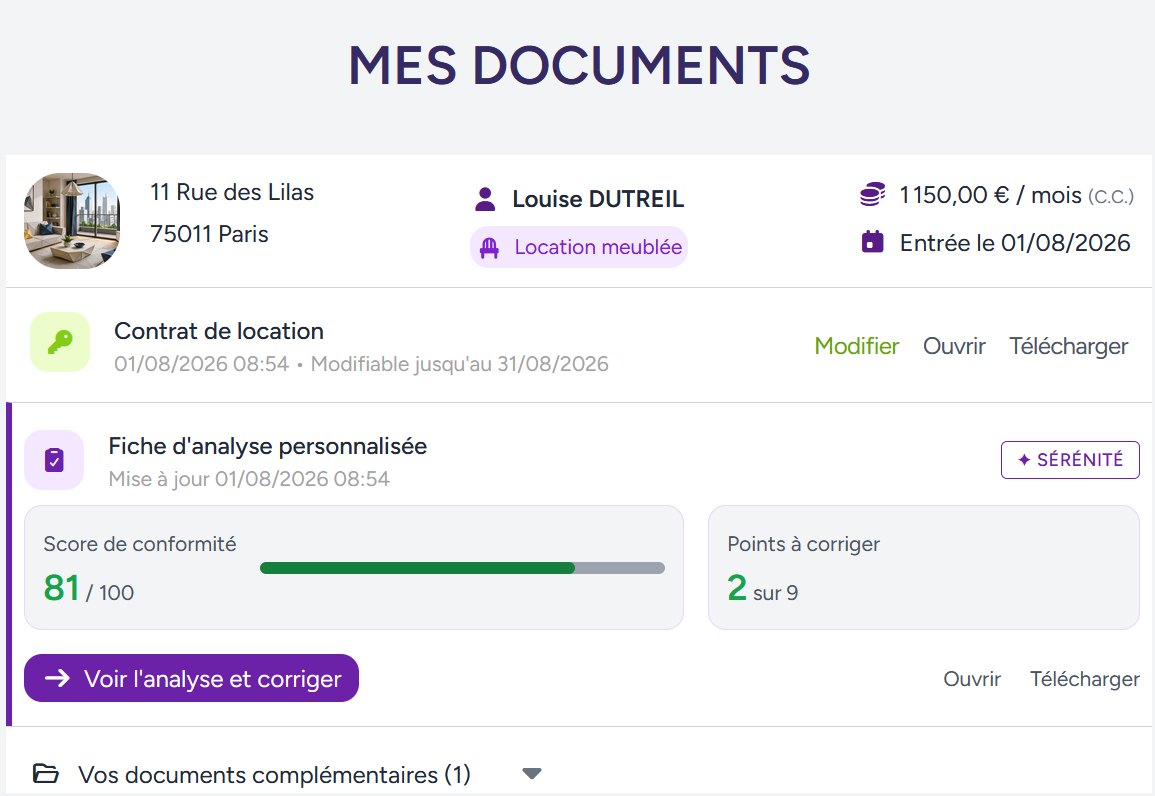
Task: Click the green key contract icon
Action: [60, 342]
